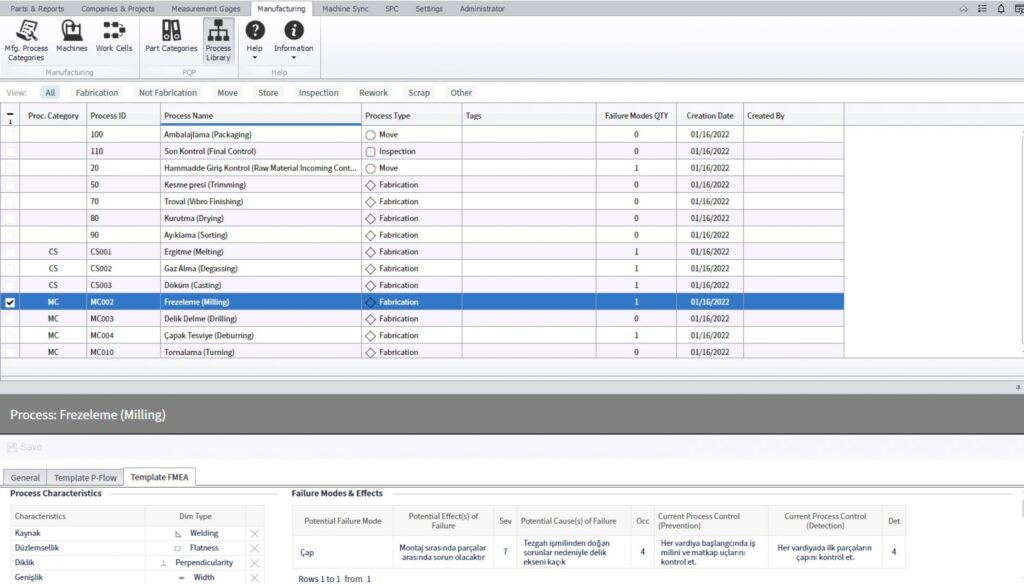Check the Ergitme (Melting) row checkbox
Viewport: 1024px width, 584px height.
click(10, 252)
